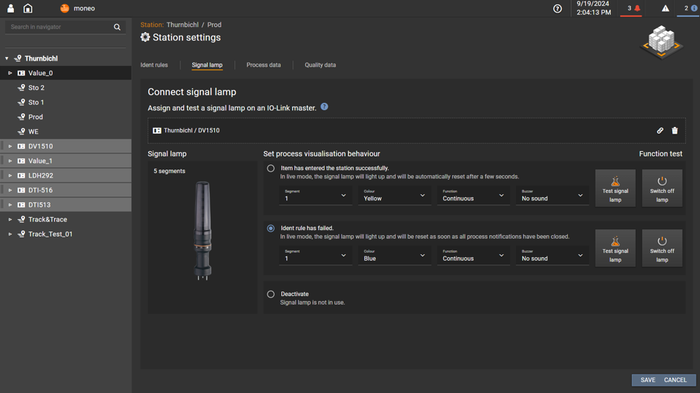Image resolution: width=700 pixels, height=393 pixels.
Task: Select 'Item has entered the station successfully' option
Action: (271, 168)
